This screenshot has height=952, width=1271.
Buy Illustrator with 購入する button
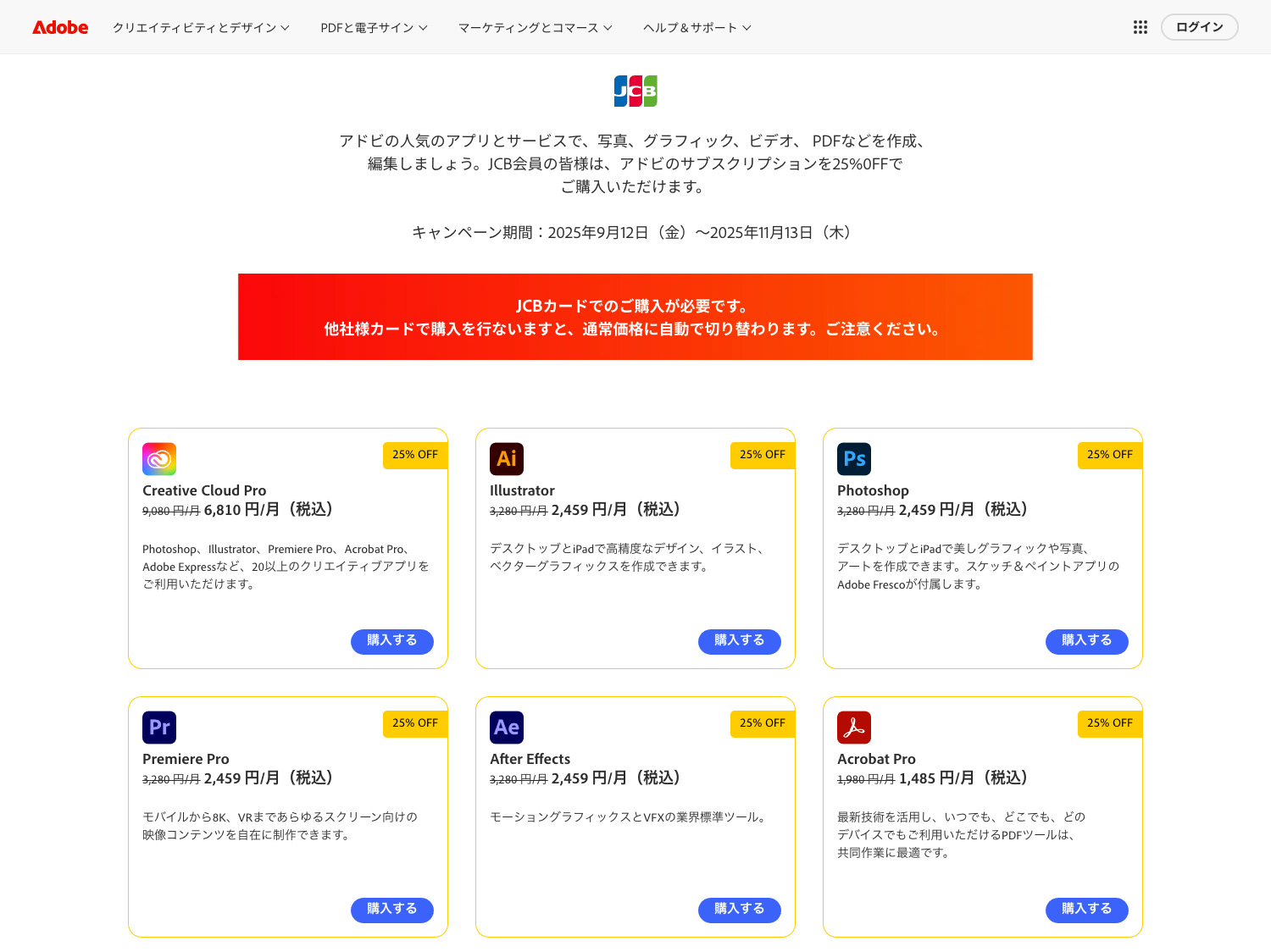[x=740, y=641]
